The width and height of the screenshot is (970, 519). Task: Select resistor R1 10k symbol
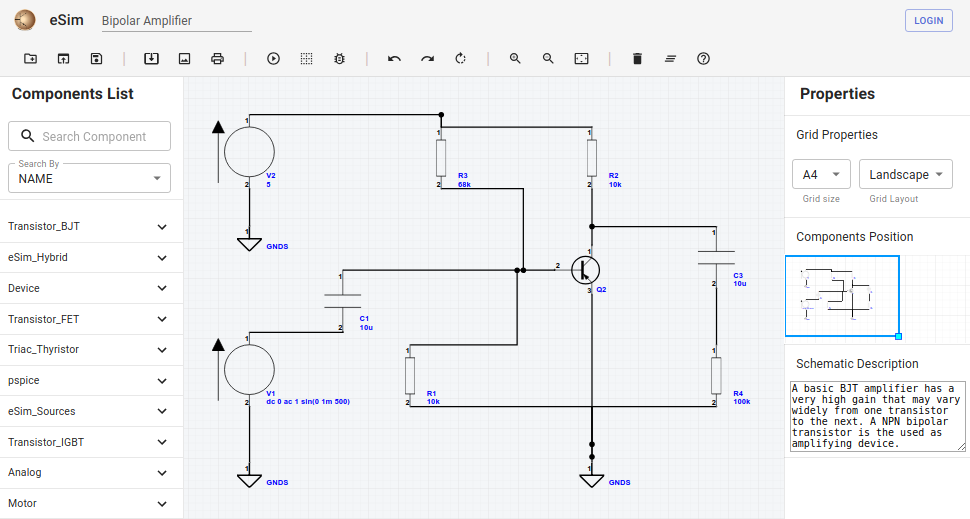click(410, 375)
